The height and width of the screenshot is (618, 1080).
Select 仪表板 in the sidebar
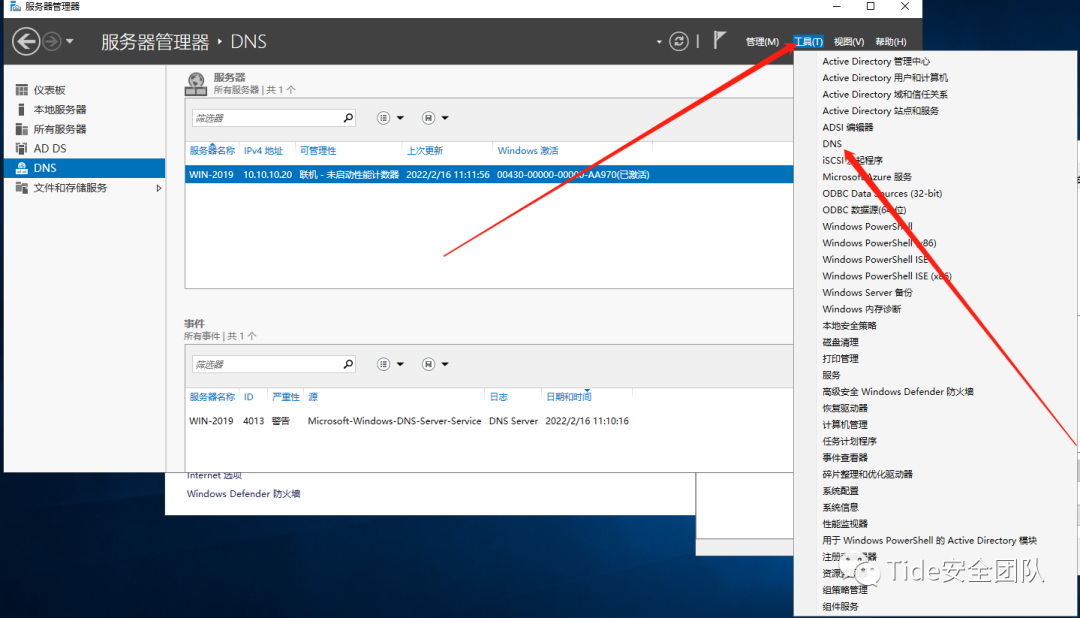[x=50, y=90]
